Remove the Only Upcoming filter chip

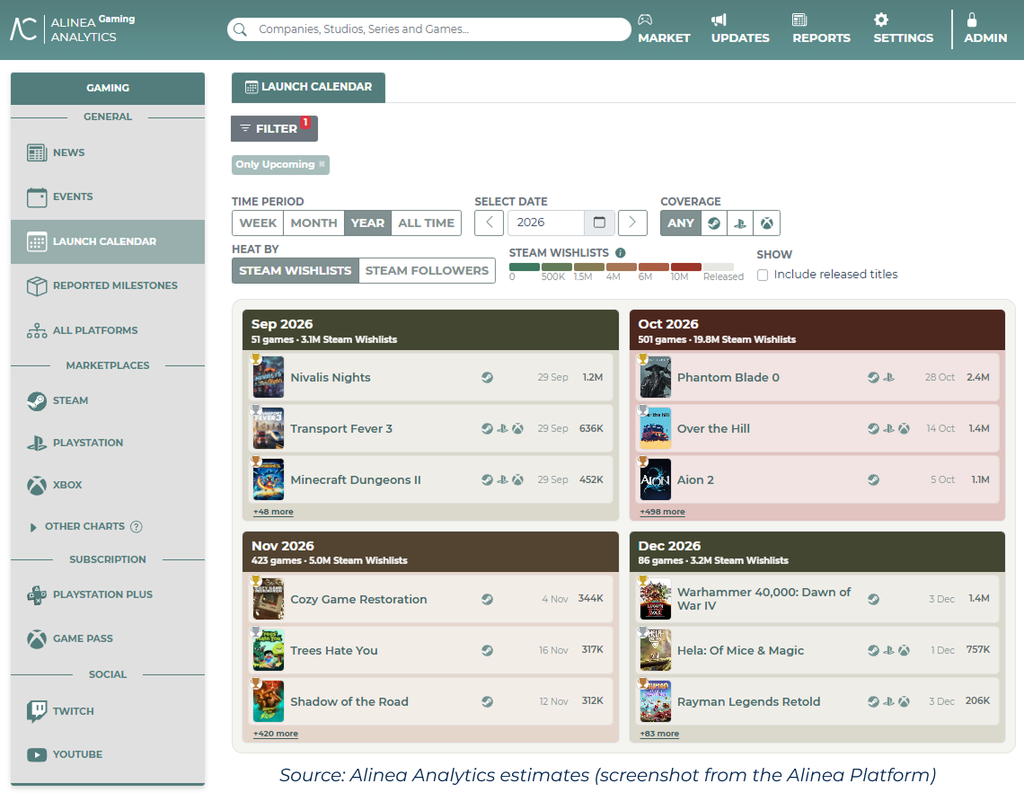(321, 165)
